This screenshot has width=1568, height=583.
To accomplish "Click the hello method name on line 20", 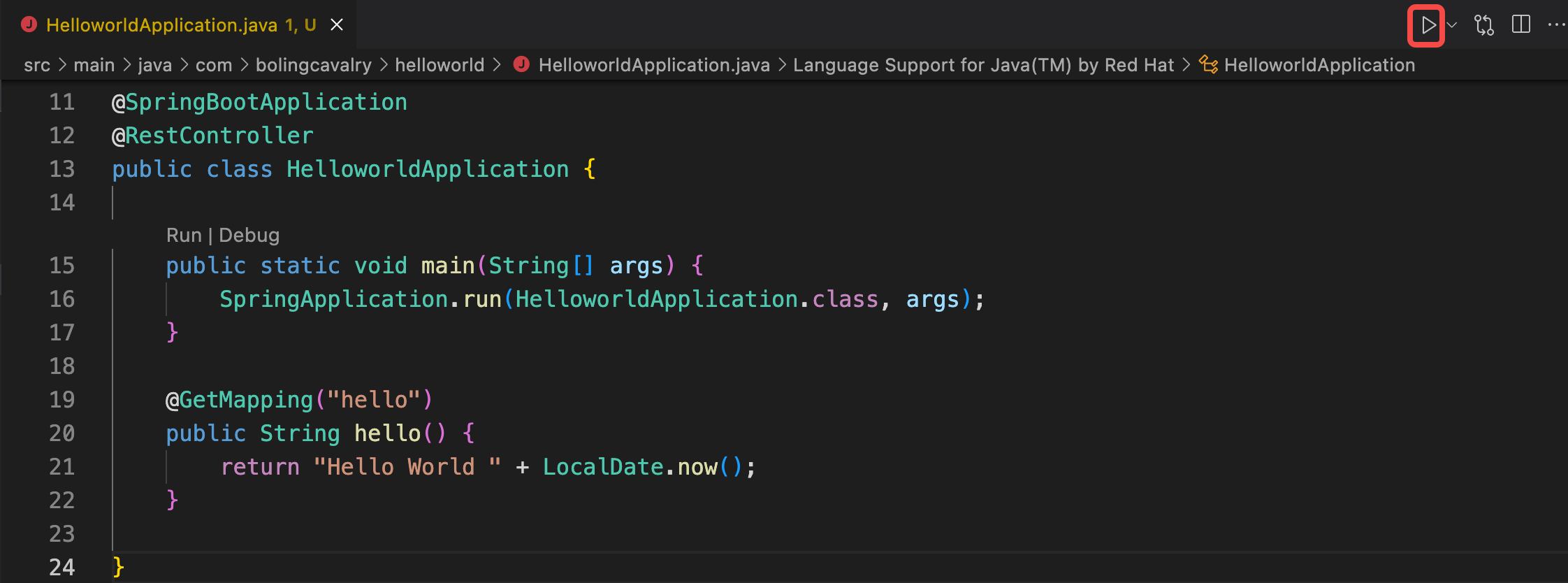I will [x=388, y=433].
